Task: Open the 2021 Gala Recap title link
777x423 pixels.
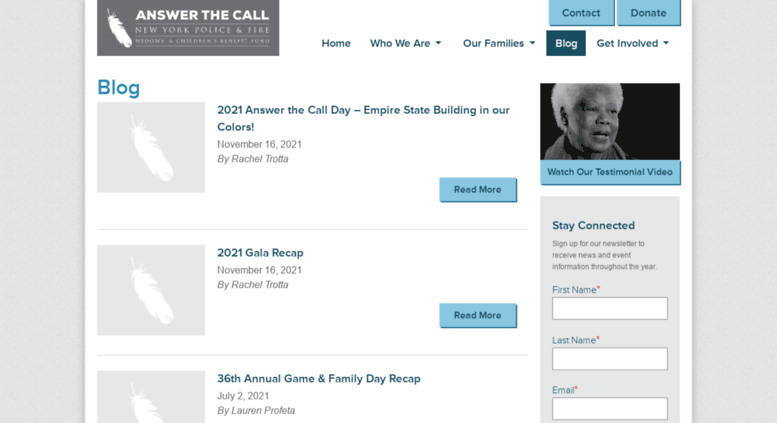Action: tap(260, 253)
